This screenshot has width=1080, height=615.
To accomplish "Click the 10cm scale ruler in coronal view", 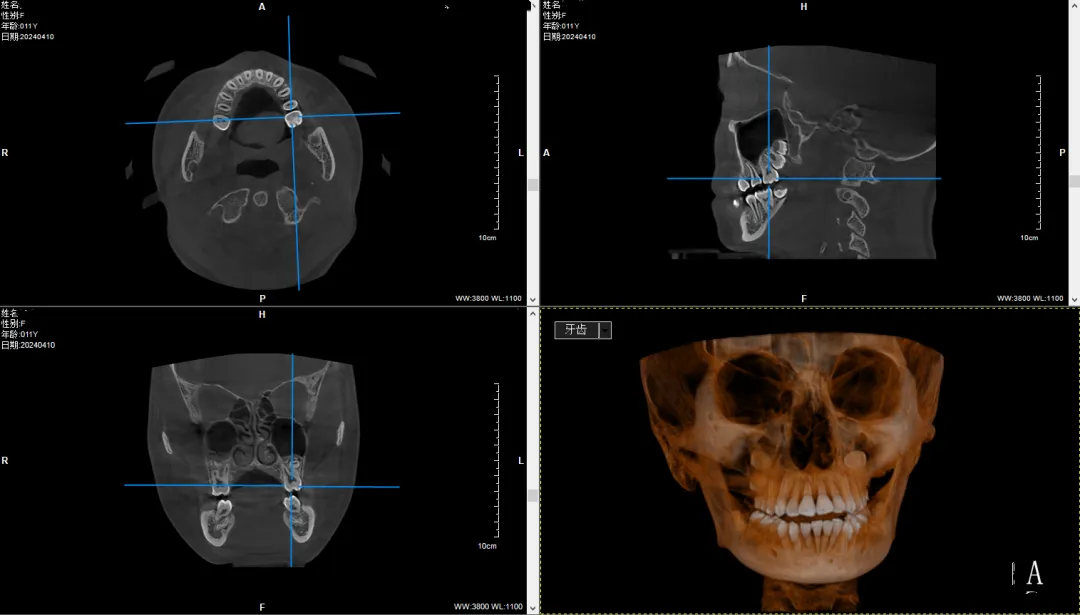I will (497, 462).
